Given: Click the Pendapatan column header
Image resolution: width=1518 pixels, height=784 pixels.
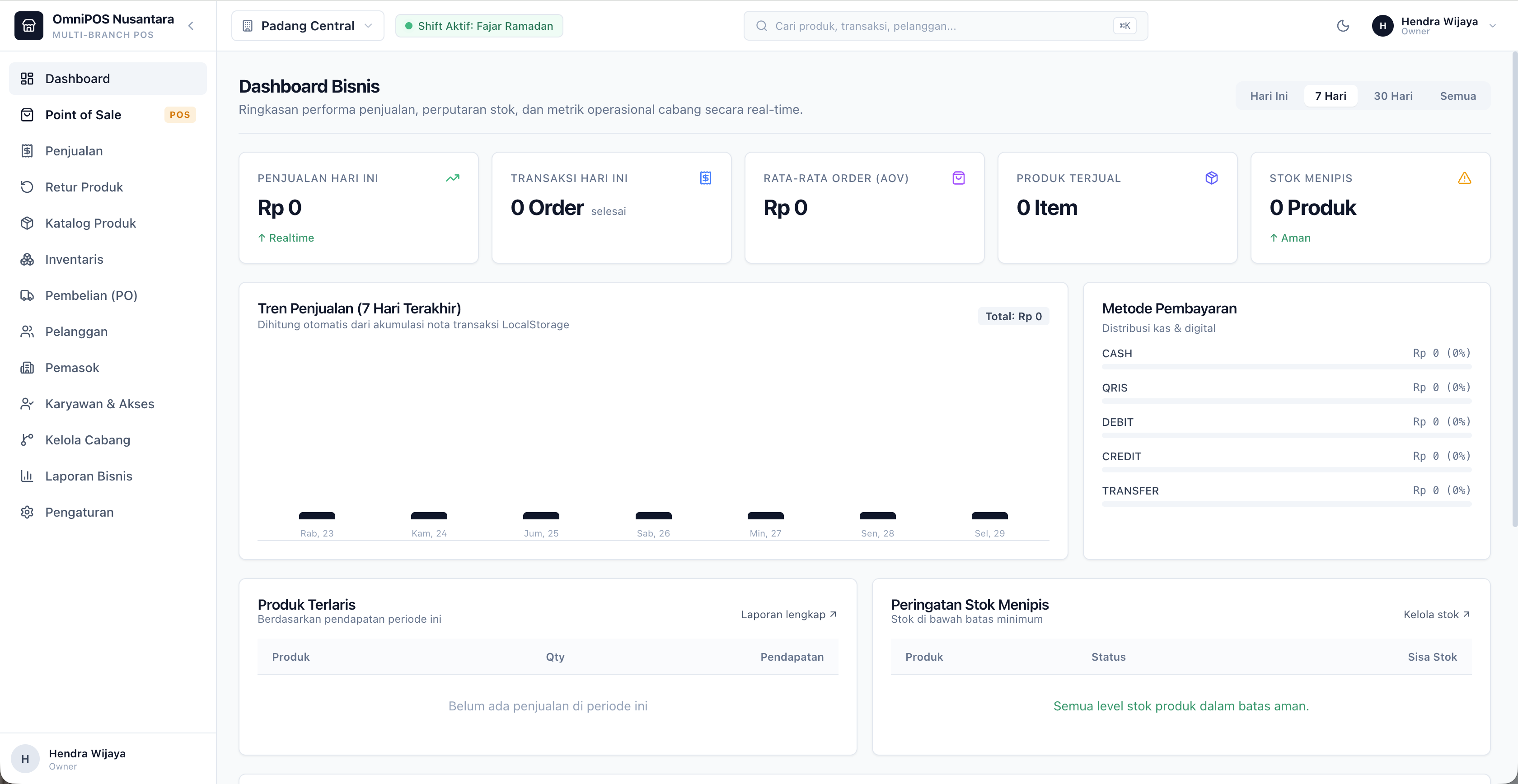Looking at the screenshot, I should tap(792, 657).
